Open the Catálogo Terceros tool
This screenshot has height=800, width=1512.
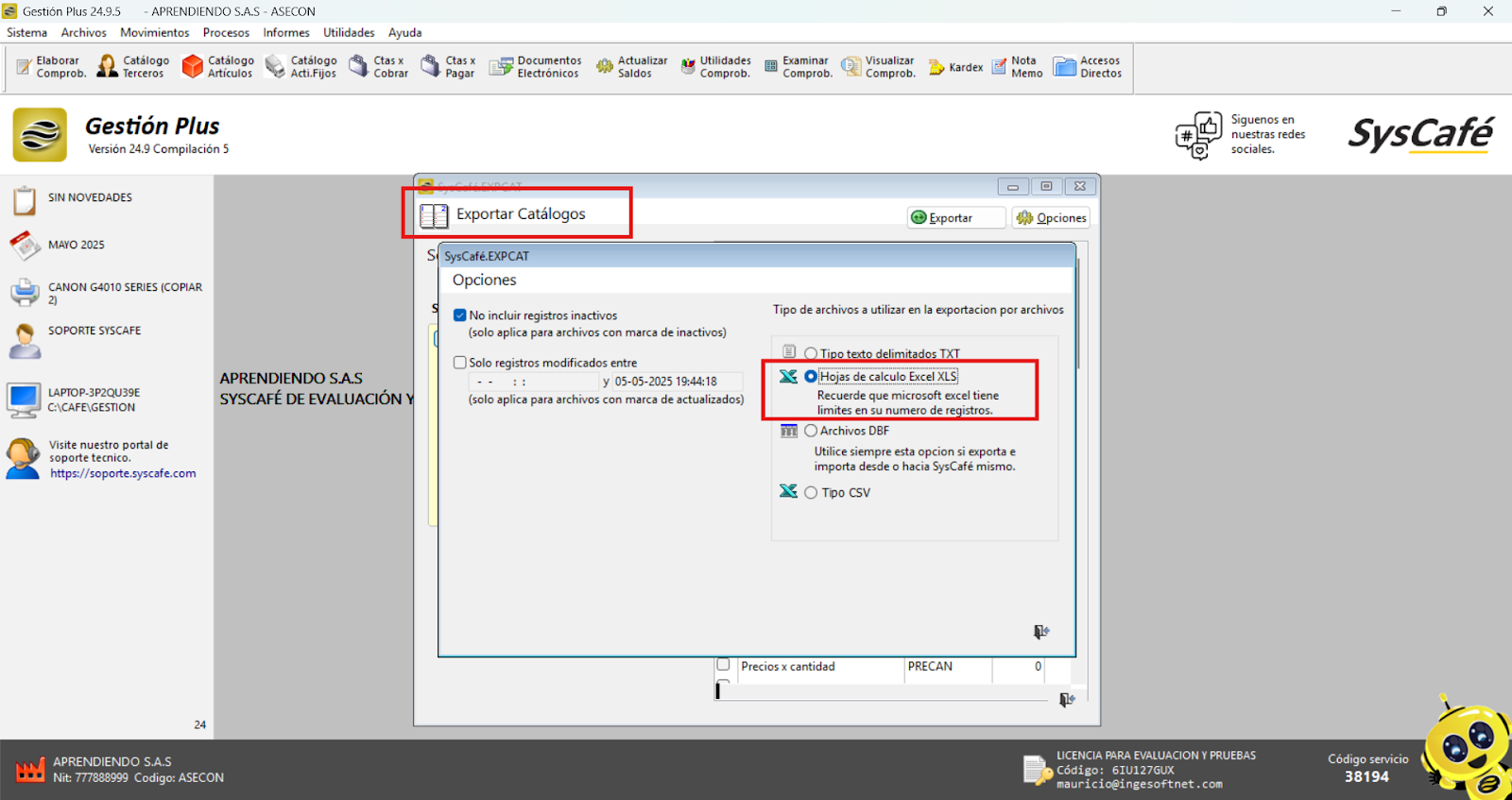[x=133, y=67]
